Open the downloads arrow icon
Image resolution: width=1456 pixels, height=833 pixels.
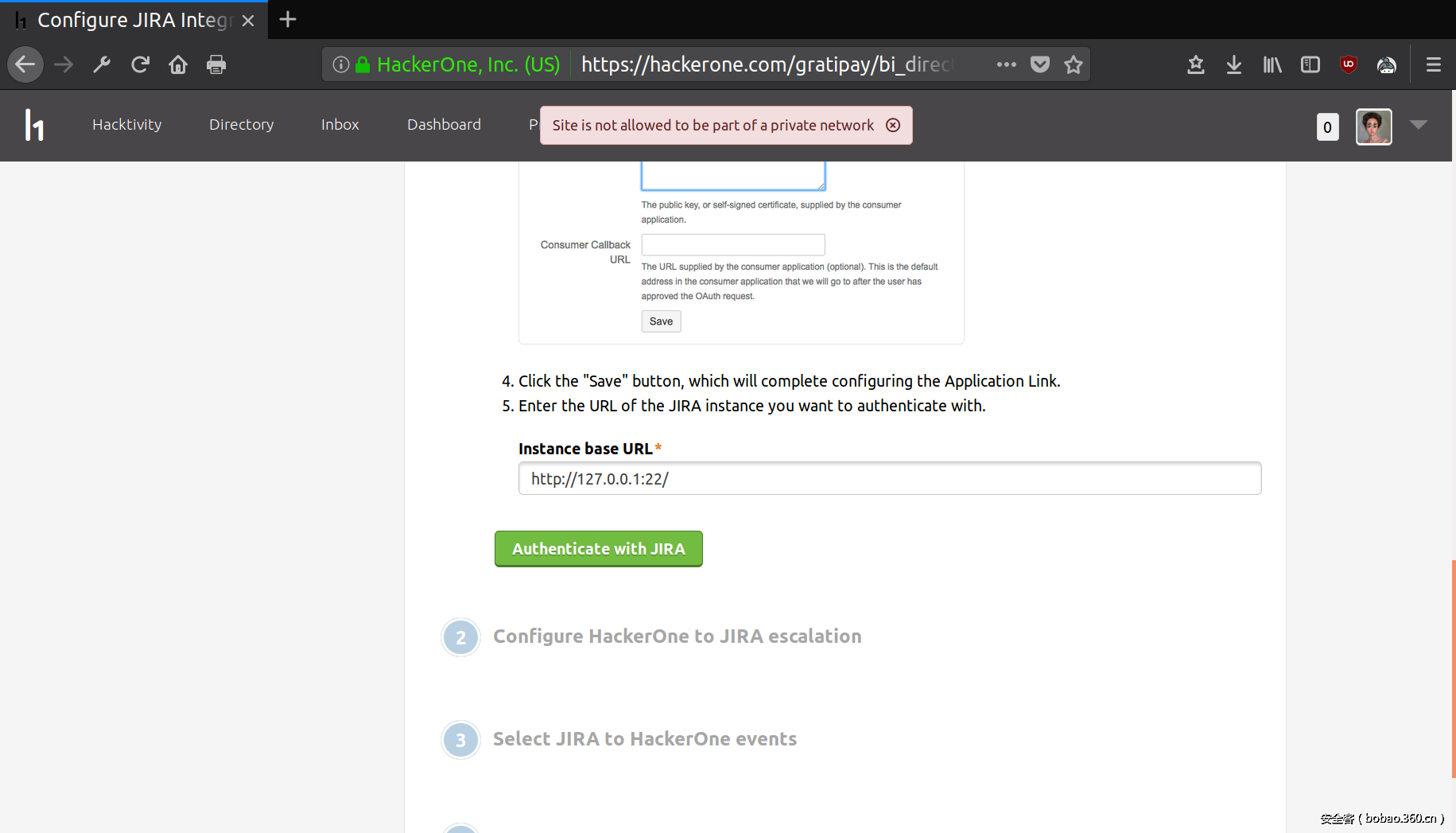(x=1233, y=64)
